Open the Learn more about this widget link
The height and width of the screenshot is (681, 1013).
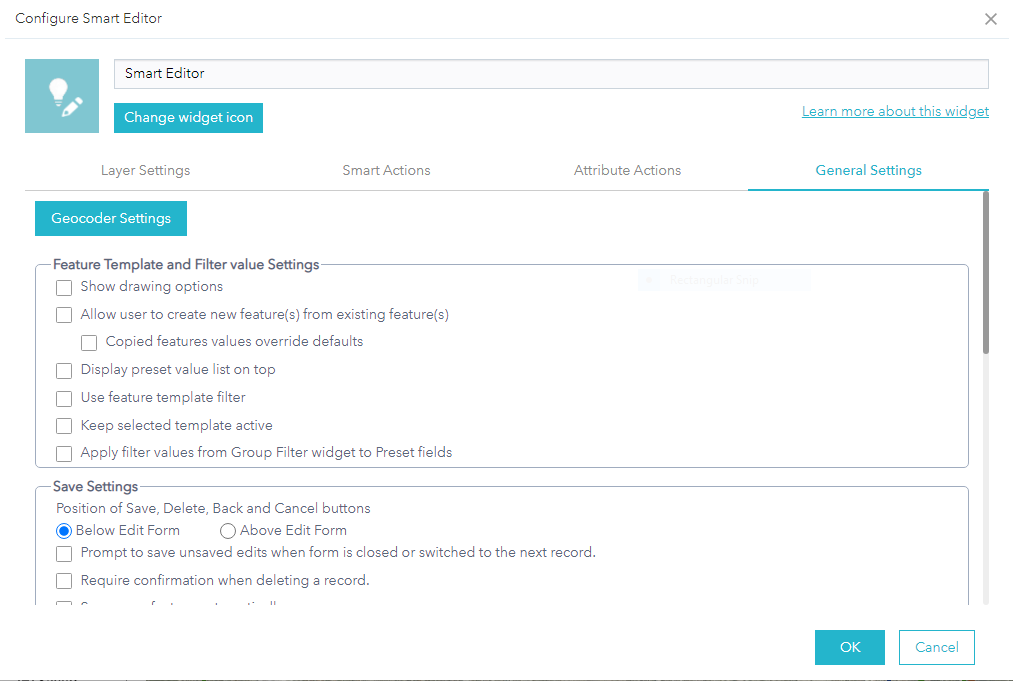895,111
